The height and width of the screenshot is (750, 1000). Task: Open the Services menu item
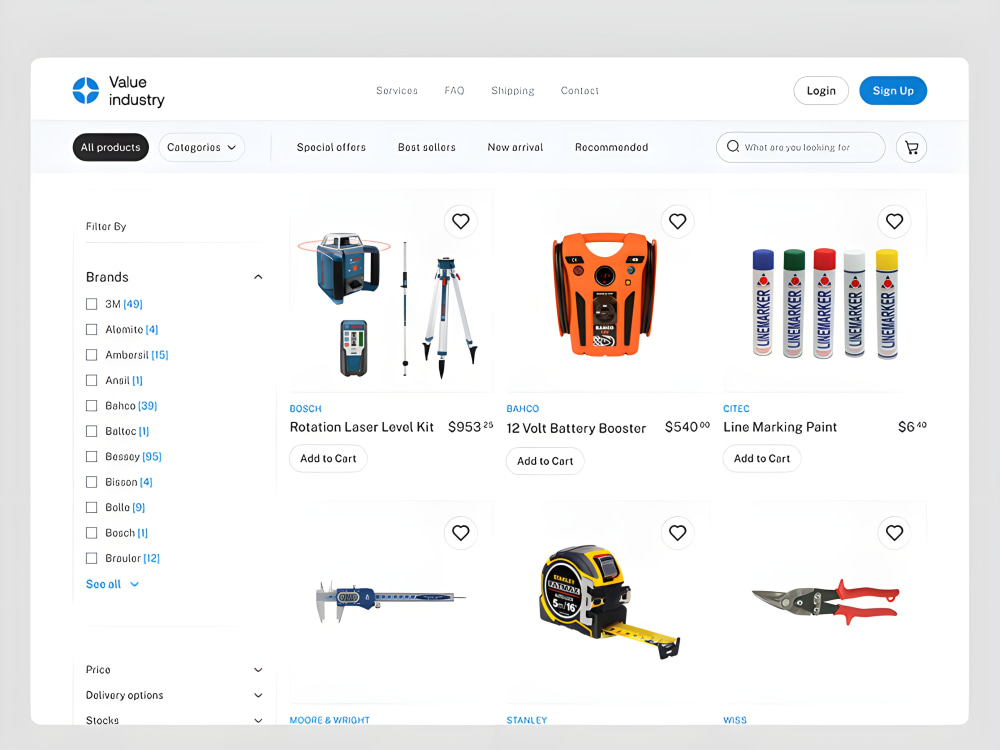(x=397, y=91)
